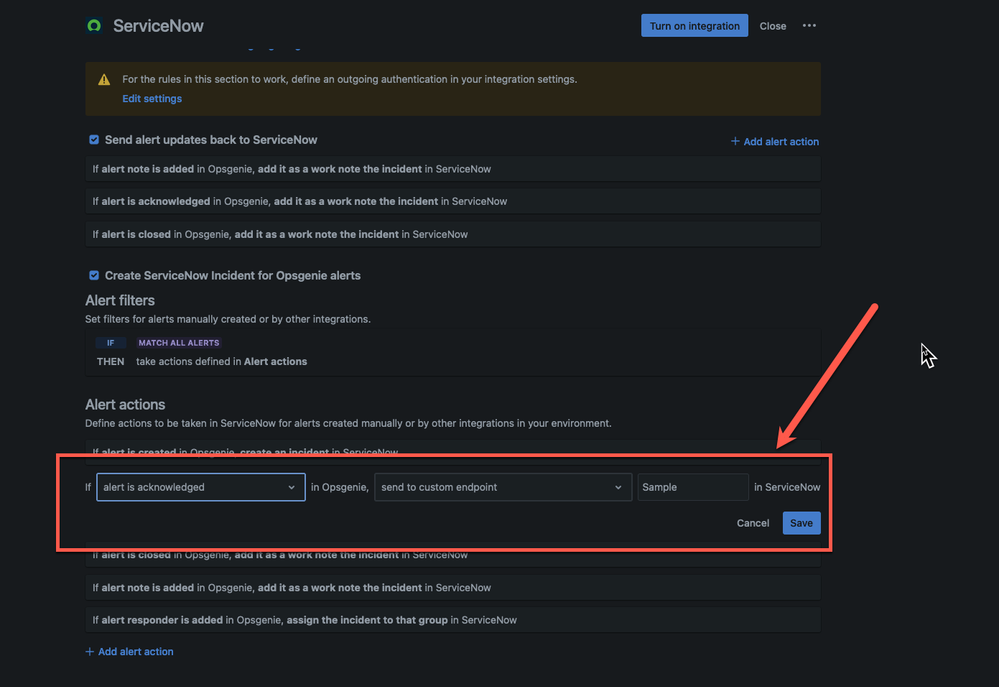The image size is (999, 687).
Task: Select the lower 'alert note is added' rule in Alert actions
Action: (x=453, y=588)
